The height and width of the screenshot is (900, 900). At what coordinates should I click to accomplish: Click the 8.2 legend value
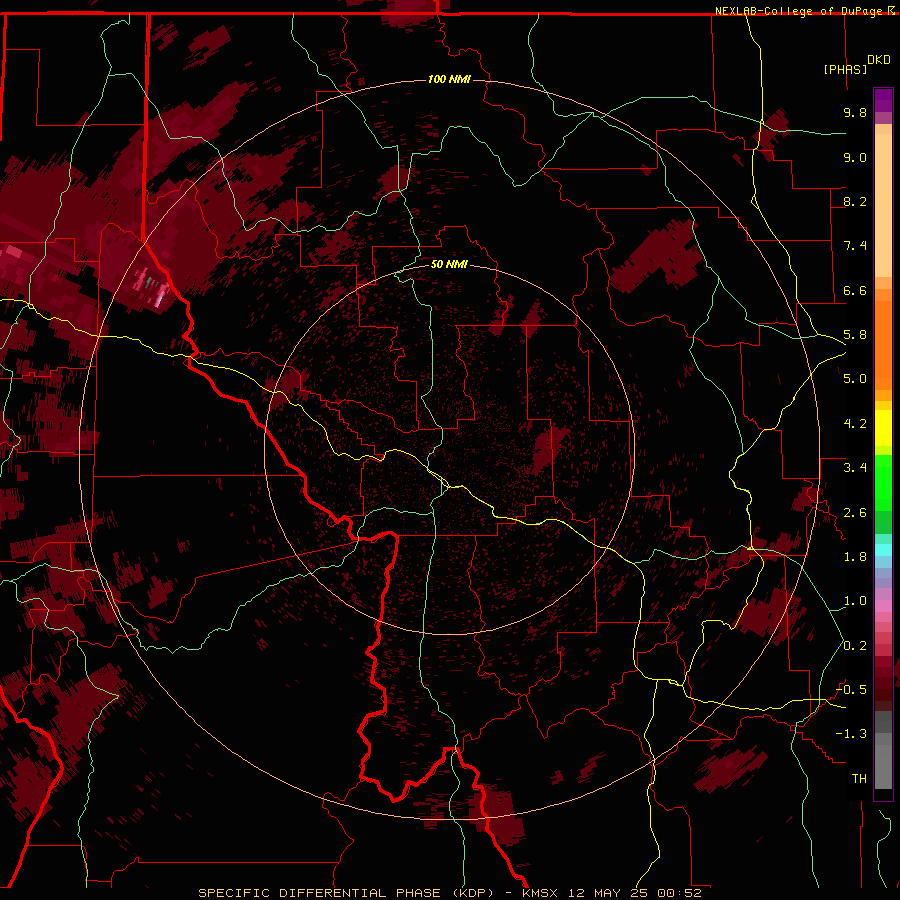pos(855,201)
